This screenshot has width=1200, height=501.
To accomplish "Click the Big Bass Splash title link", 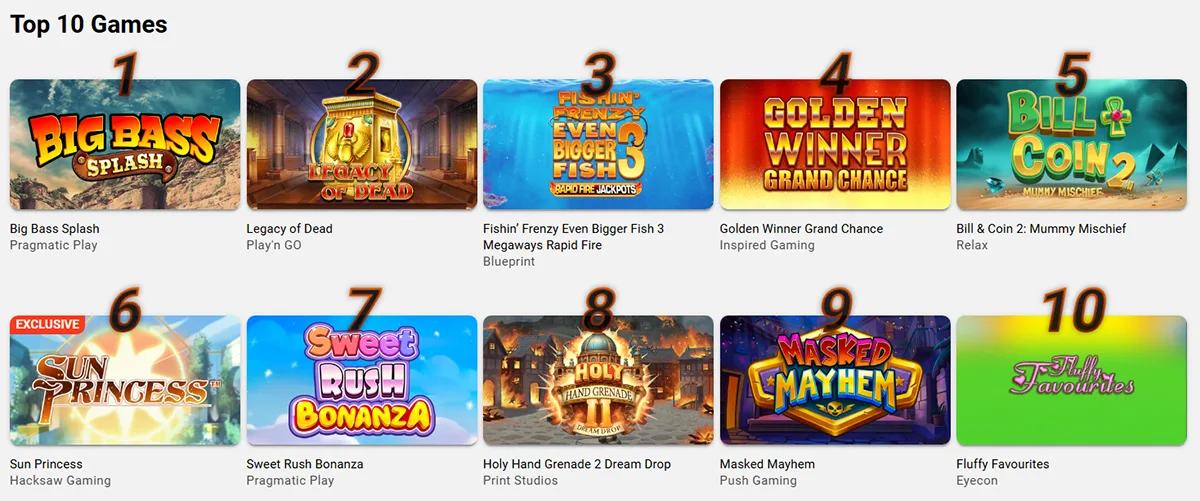I will [55, 229].
